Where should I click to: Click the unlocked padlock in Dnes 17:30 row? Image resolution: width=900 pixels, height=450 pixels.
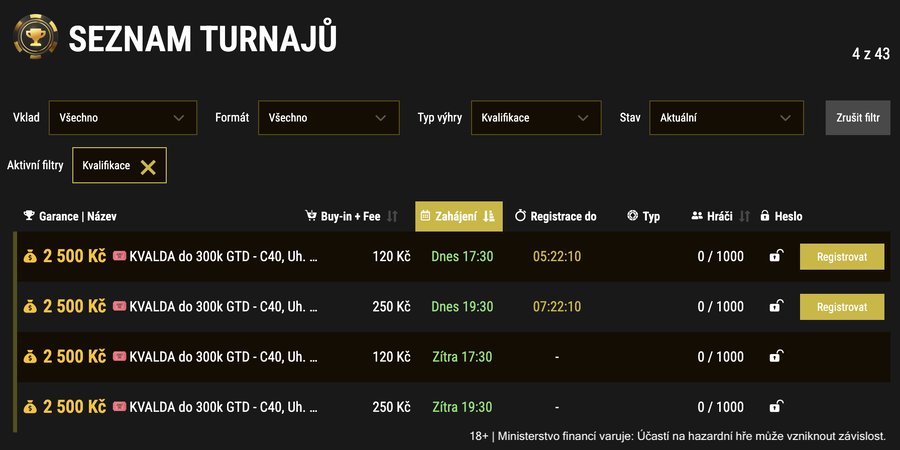[775, 256]
